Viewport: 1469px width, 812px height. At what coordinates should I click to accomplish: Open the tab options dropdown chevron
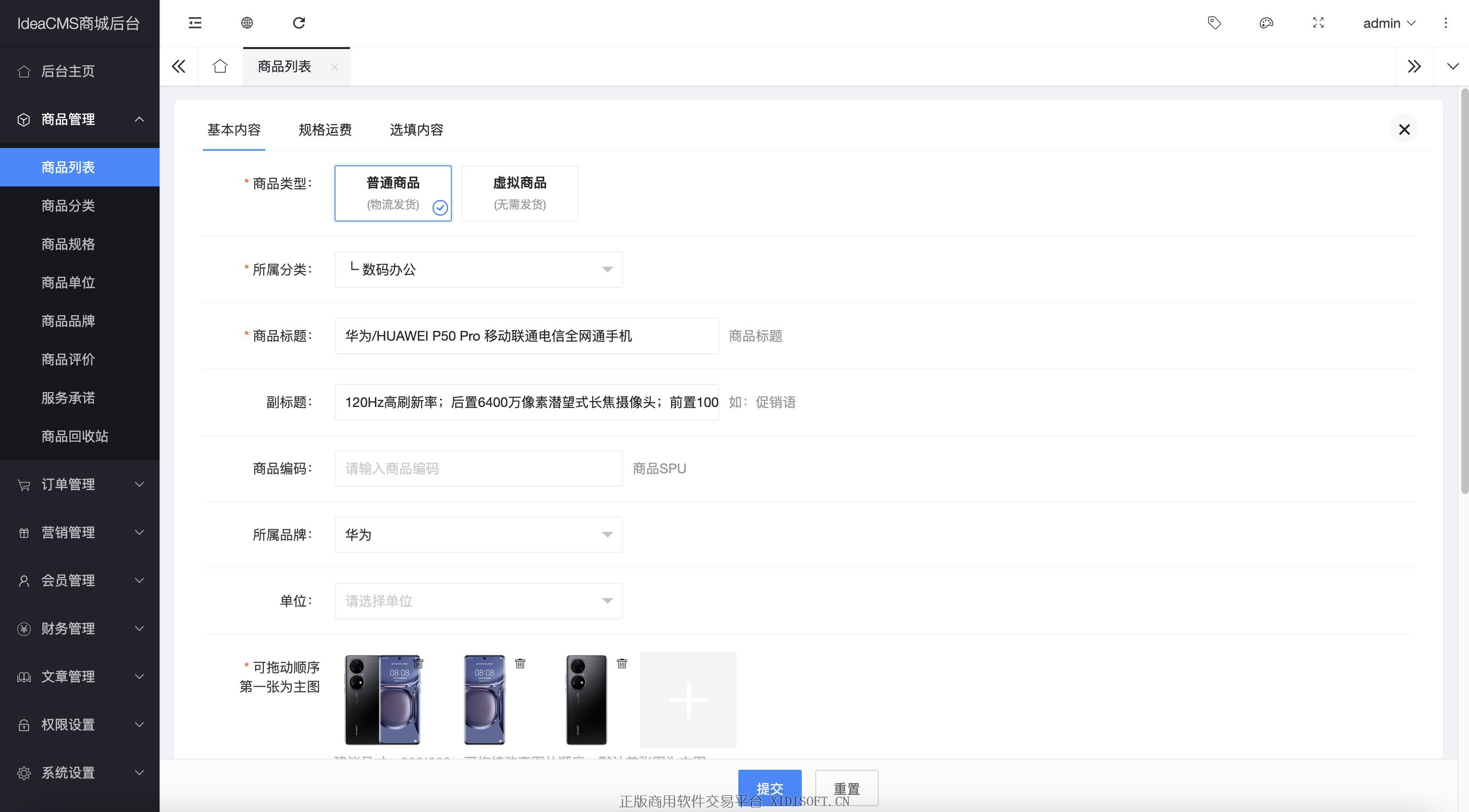coord(1452,67)
